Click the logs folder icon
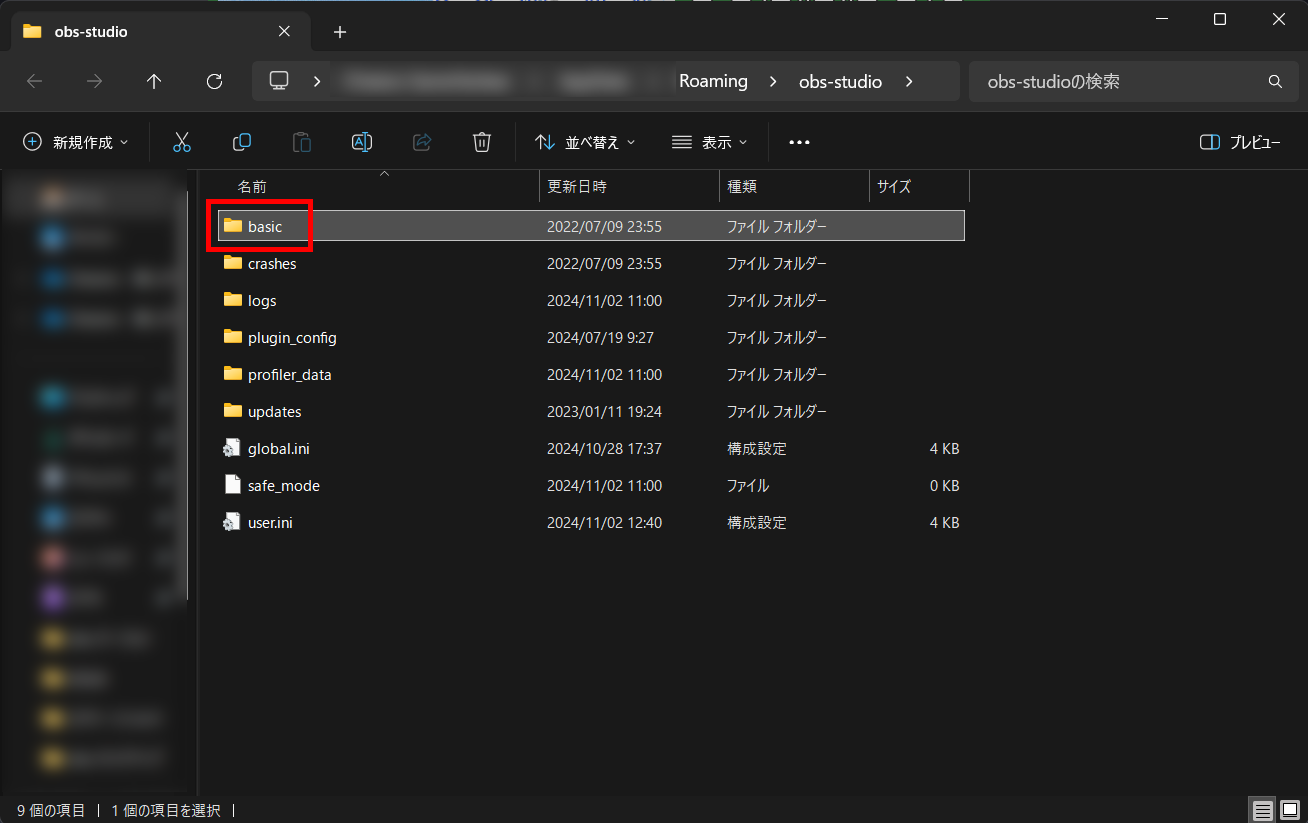Image resolution: width=1308 pixels, height=823 pixels. point(233,300)
